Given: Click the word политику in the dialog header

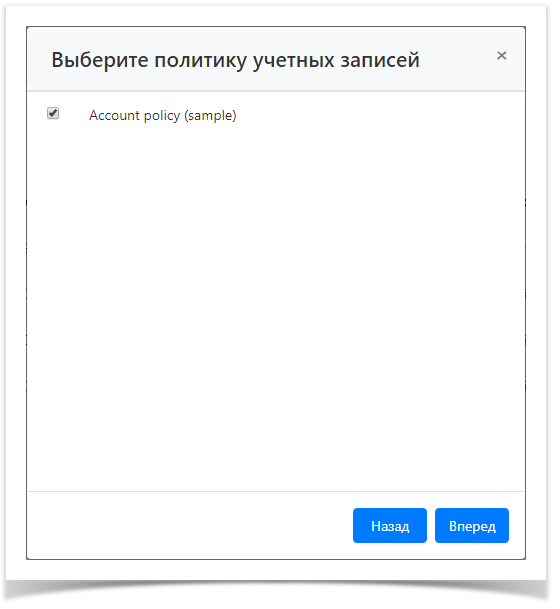Looking at the screenshot, I should [200, 61].
